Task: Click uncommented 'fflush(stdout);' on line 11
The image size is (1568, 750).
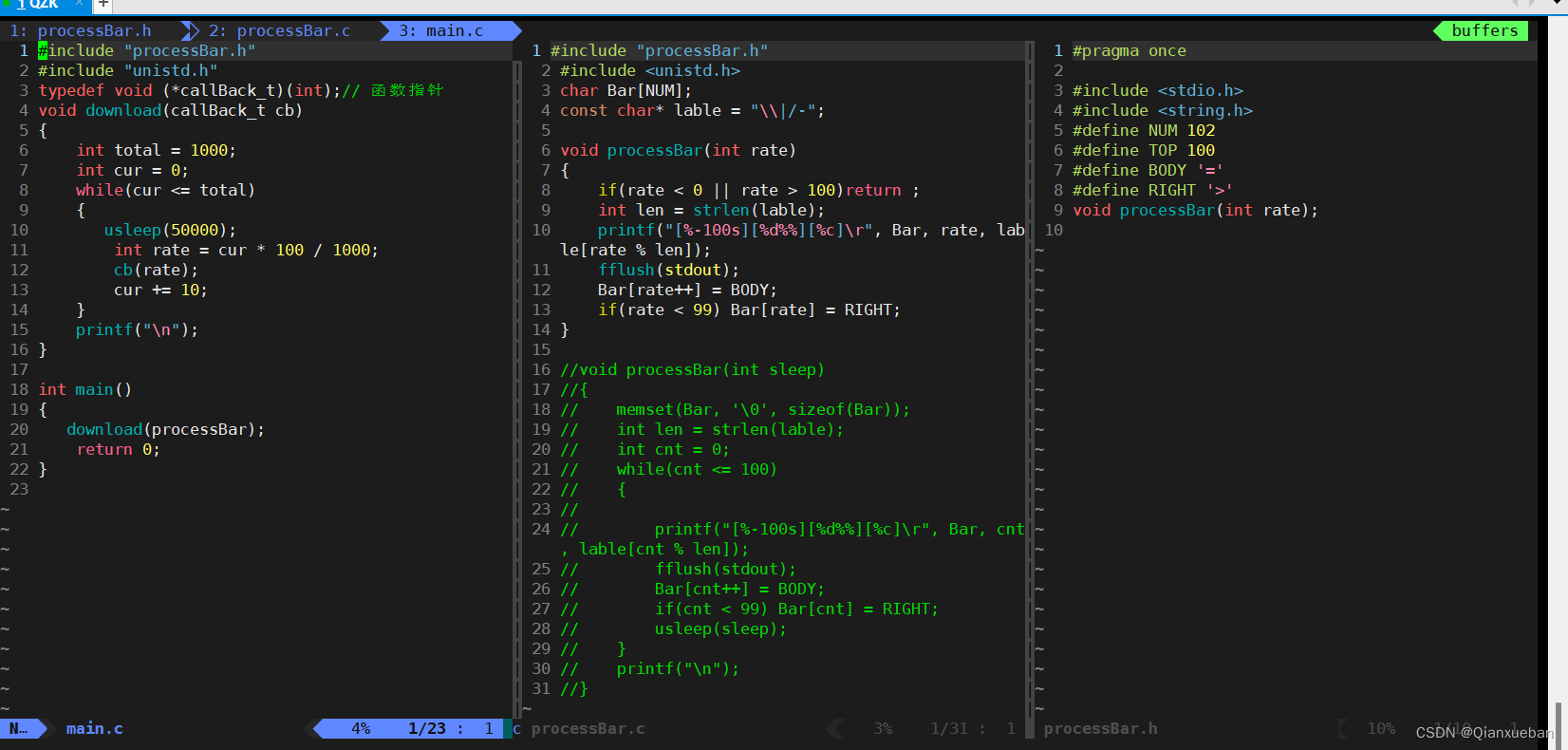Action: click(x=669, y=270)
